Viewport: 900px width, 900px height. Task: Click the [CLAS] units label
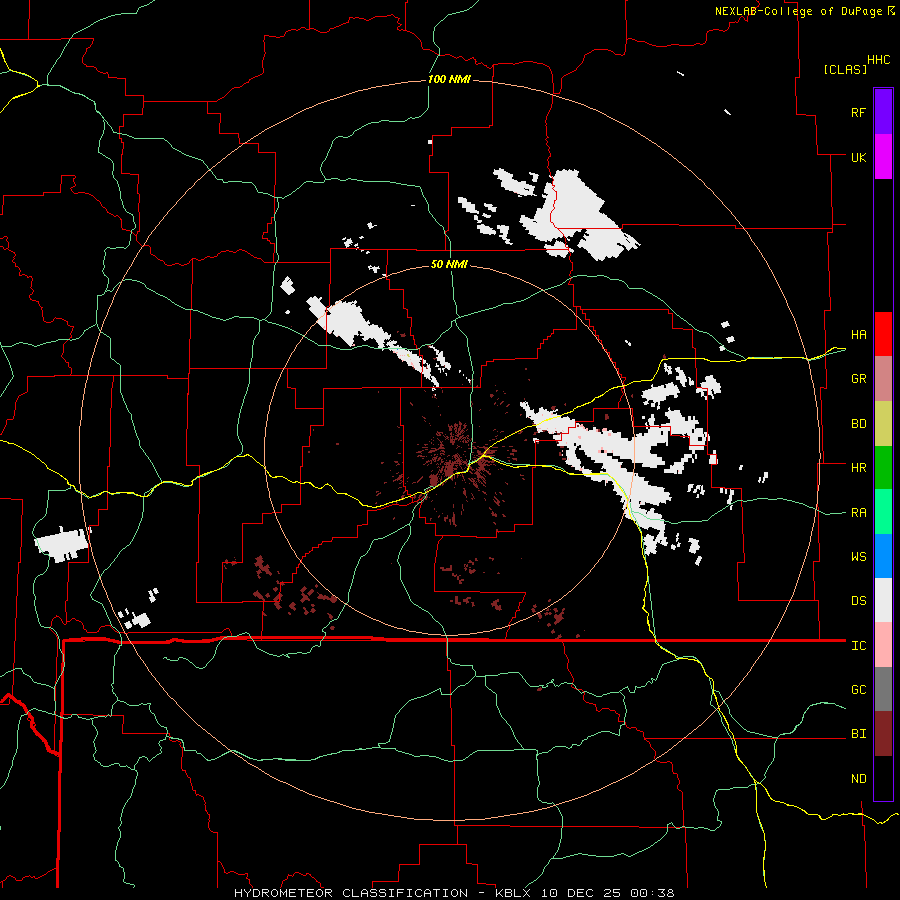845,69
